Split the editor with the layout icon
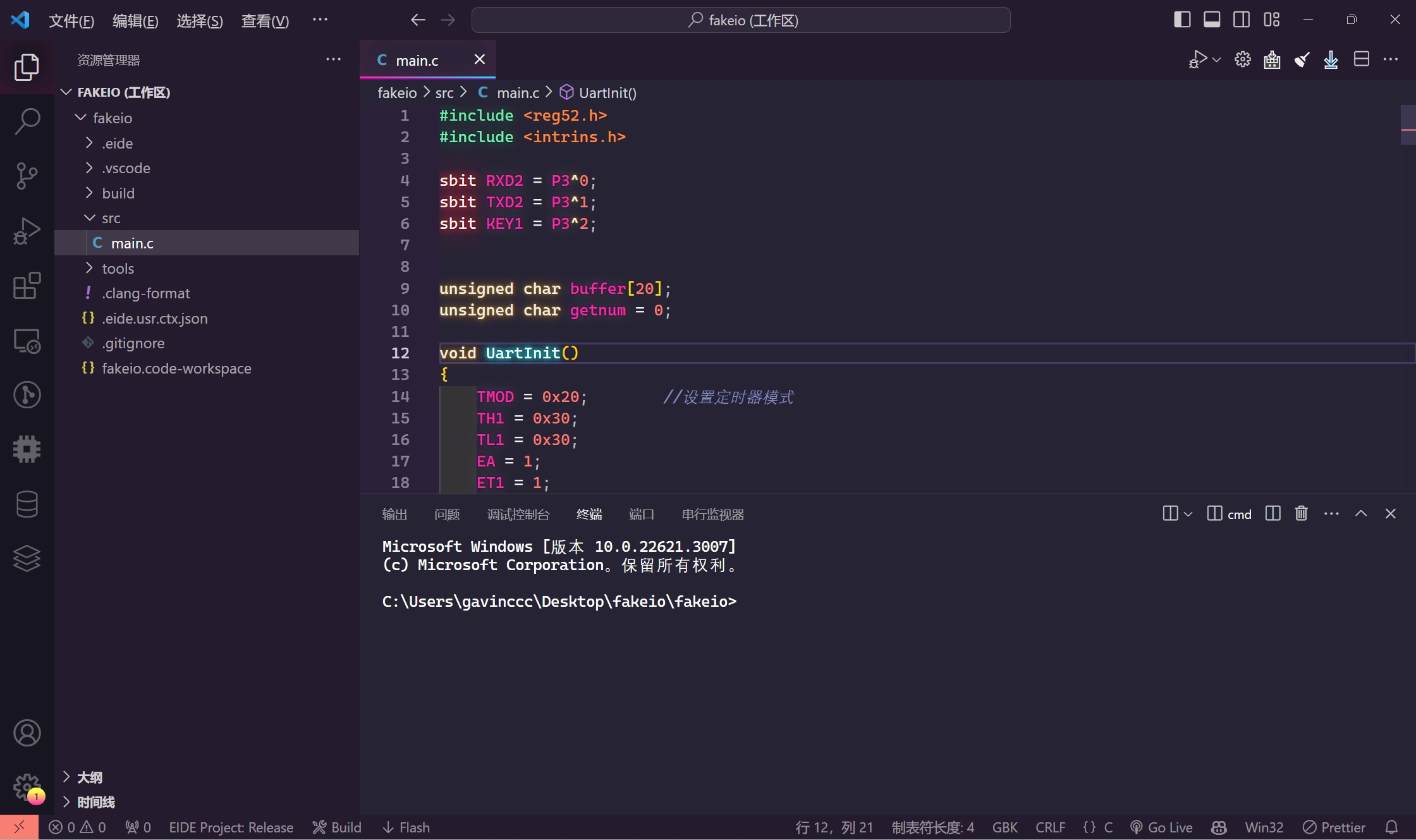 [1361, 59]
